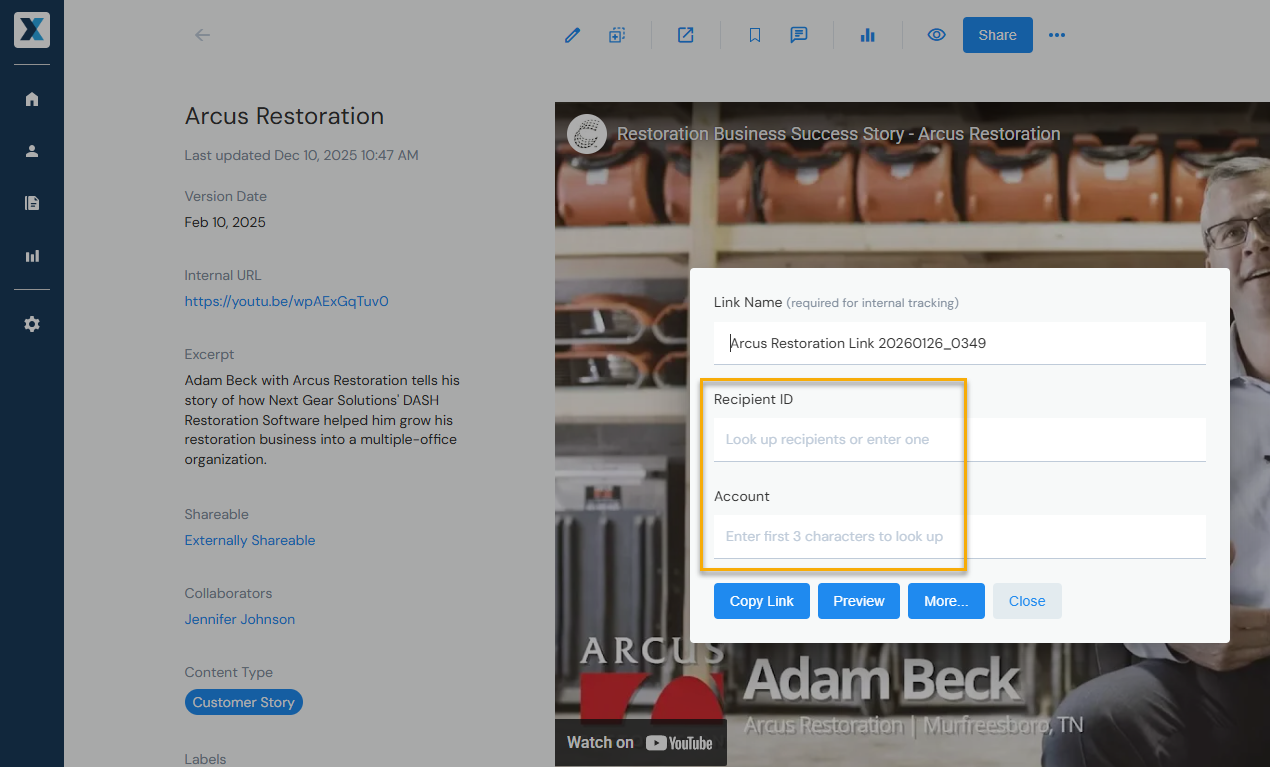
Task: Click Watch on YouTube in video
Action: (x=640, y=742)
